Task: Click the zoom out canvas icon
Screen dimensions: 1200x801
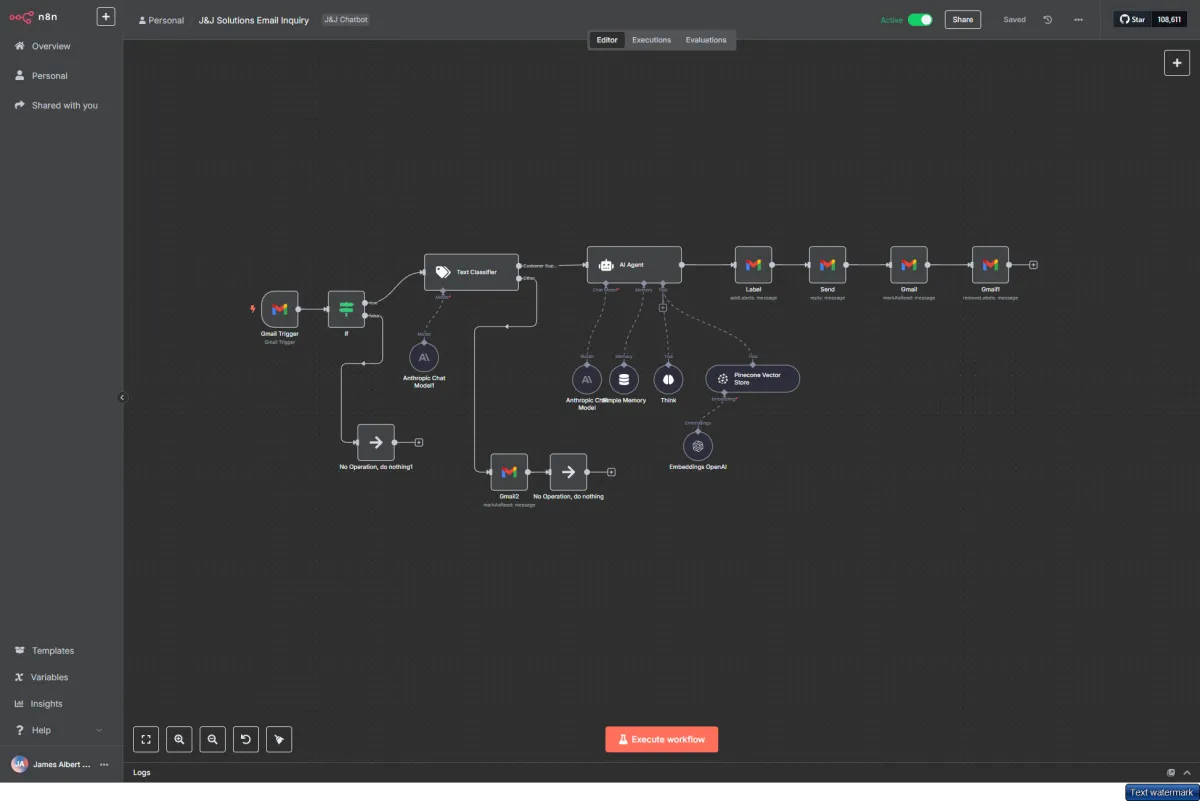Action: 212,739
